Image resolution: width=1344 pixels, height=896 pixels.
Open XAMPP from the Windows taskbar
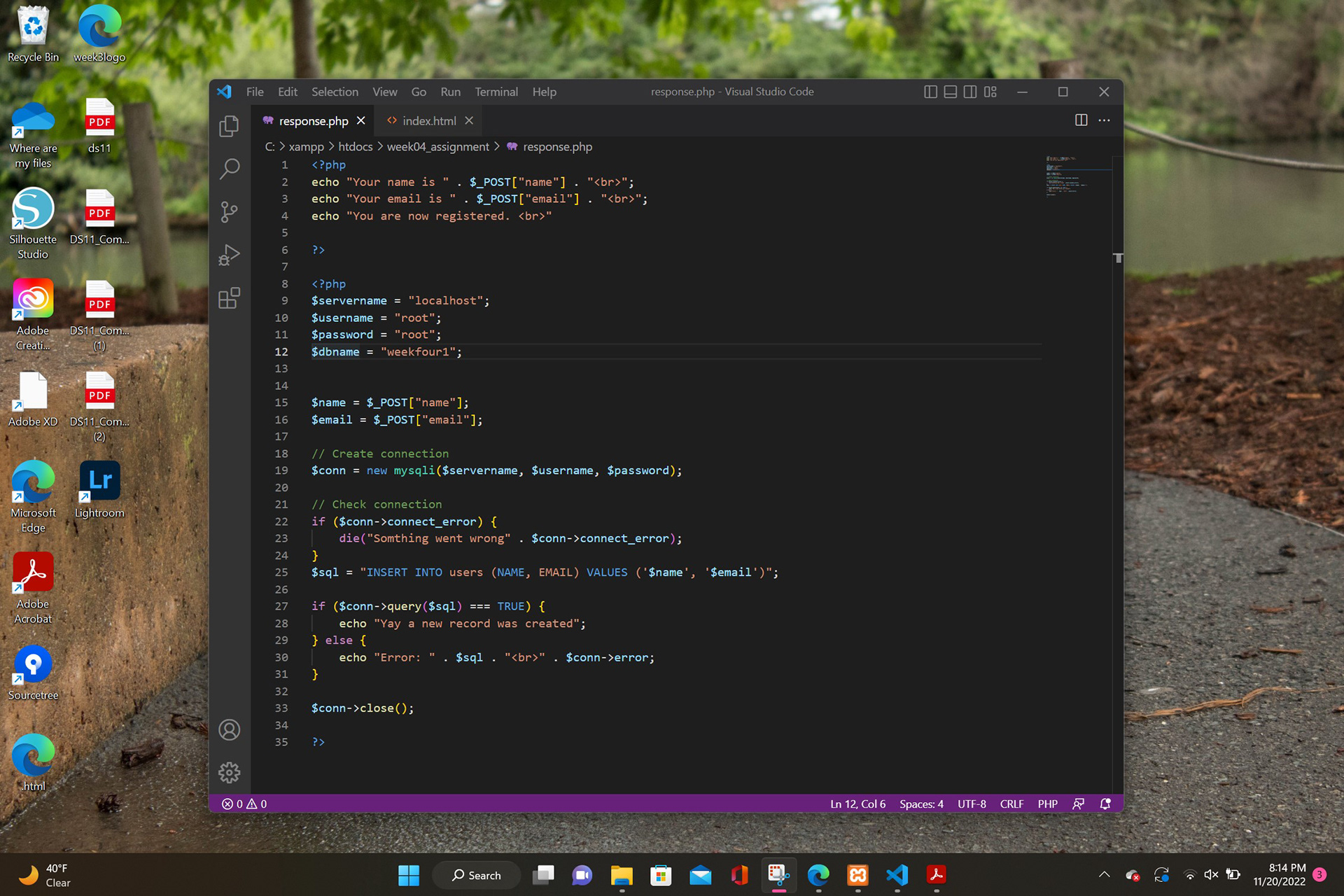point(857,875)
